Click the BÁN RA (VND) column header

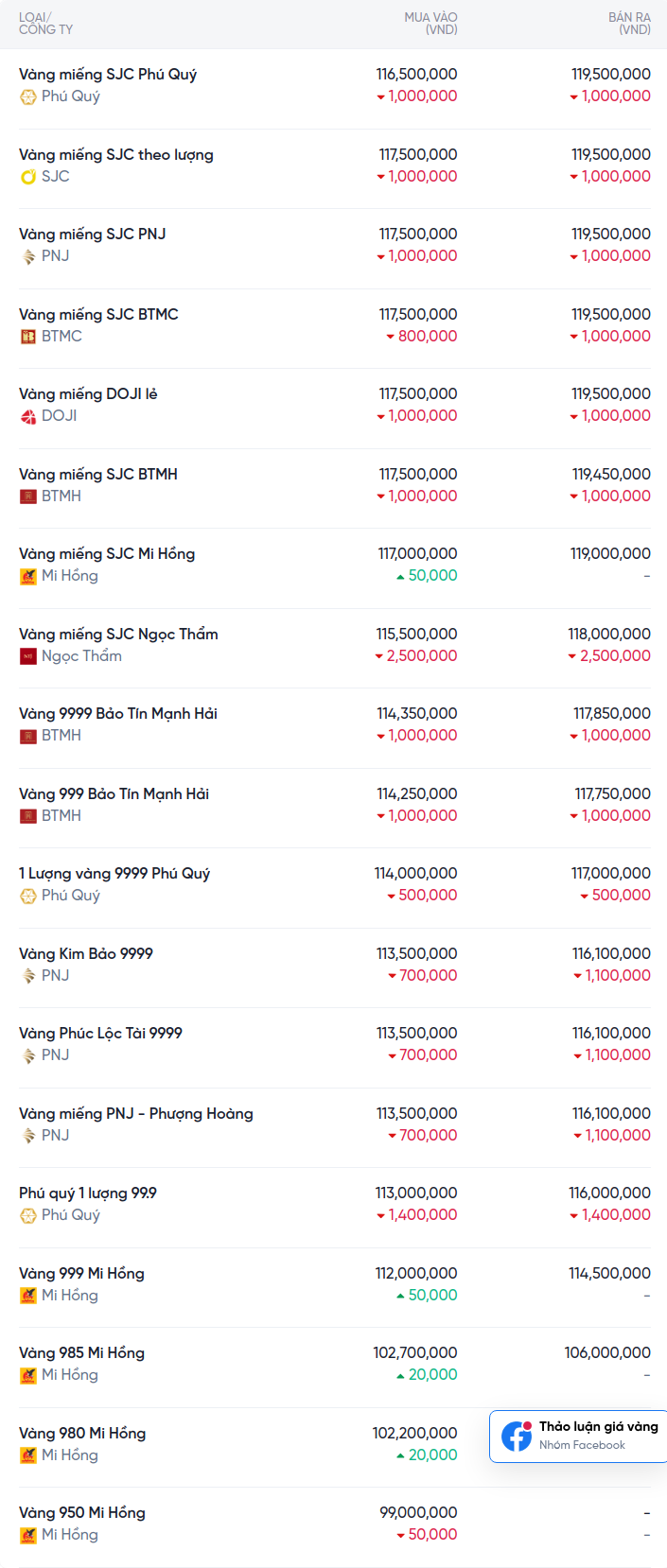coord(629,24)
